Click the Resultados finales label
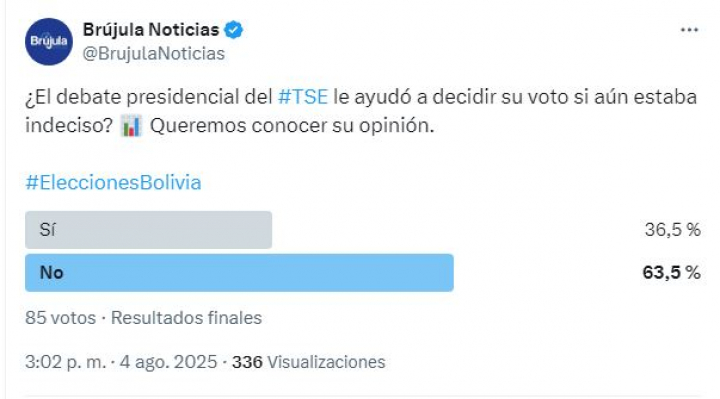 coord(186,318)
